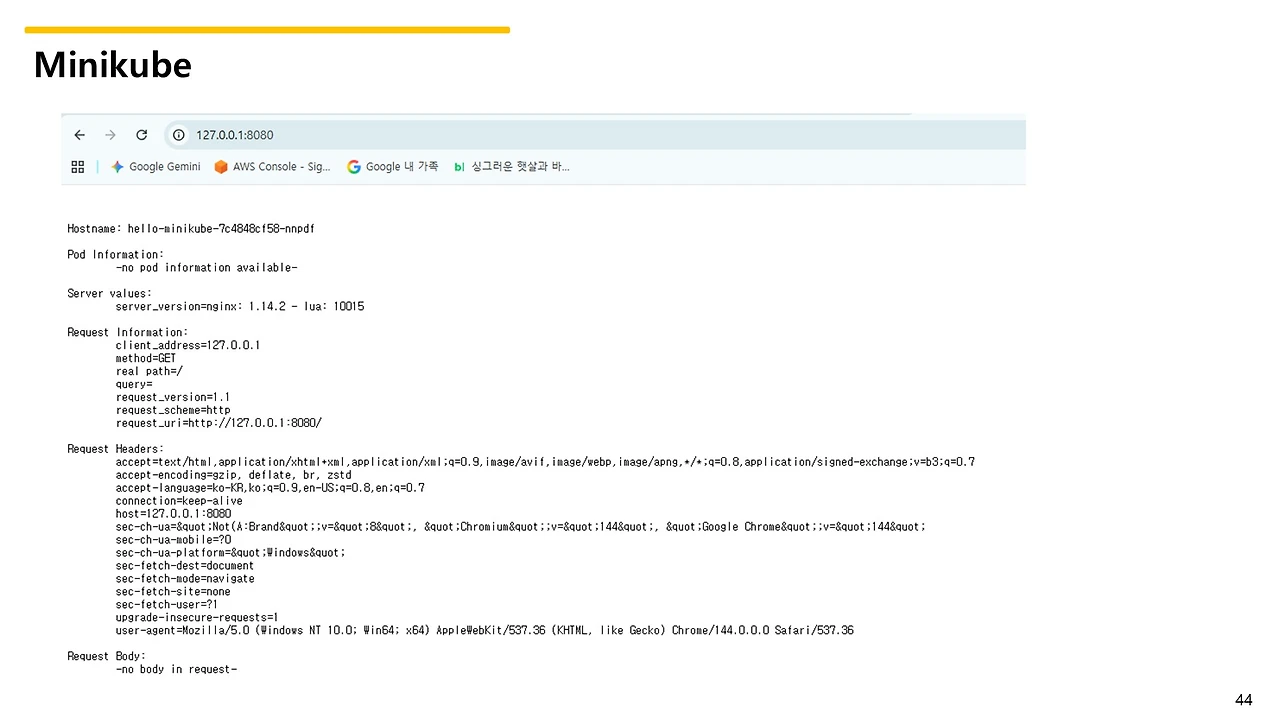Click the sec-fetch-user=?1 line

(167, 606)
